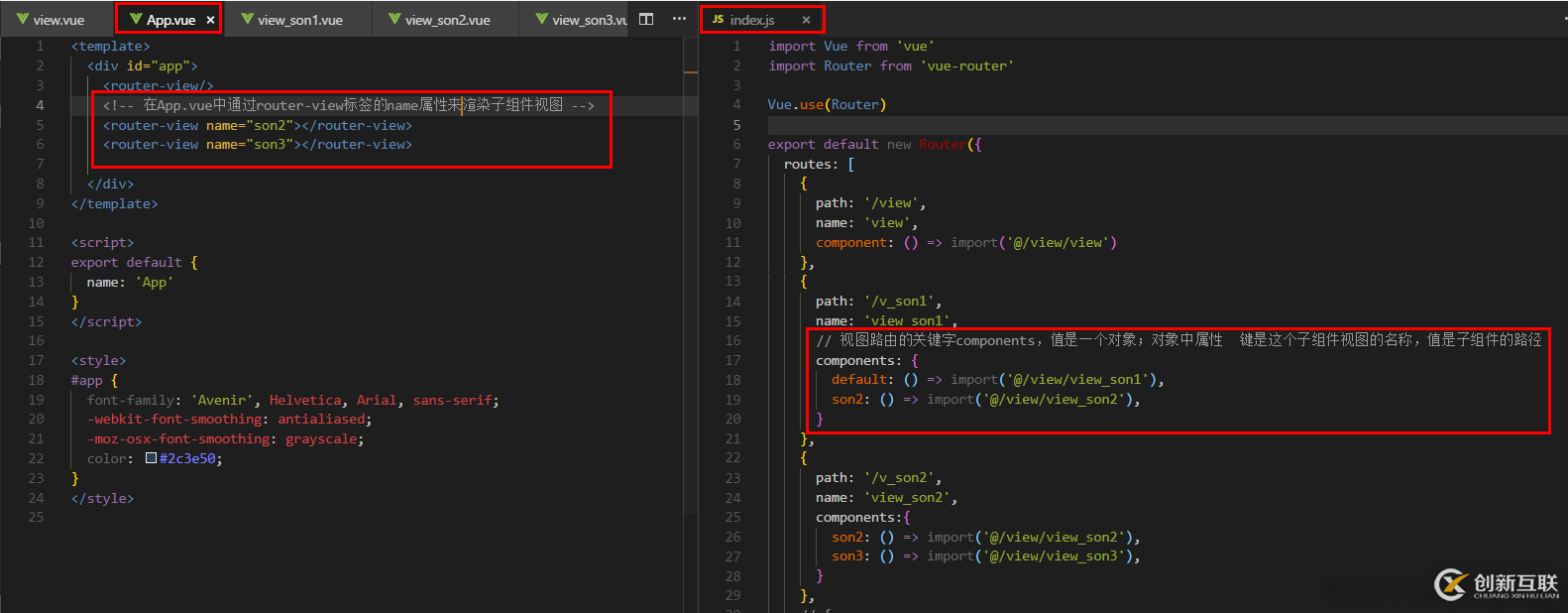Click the '#app {' selector line
Image resolution: width=1568 pixels, height=613 pixels.
pos(95,380)
